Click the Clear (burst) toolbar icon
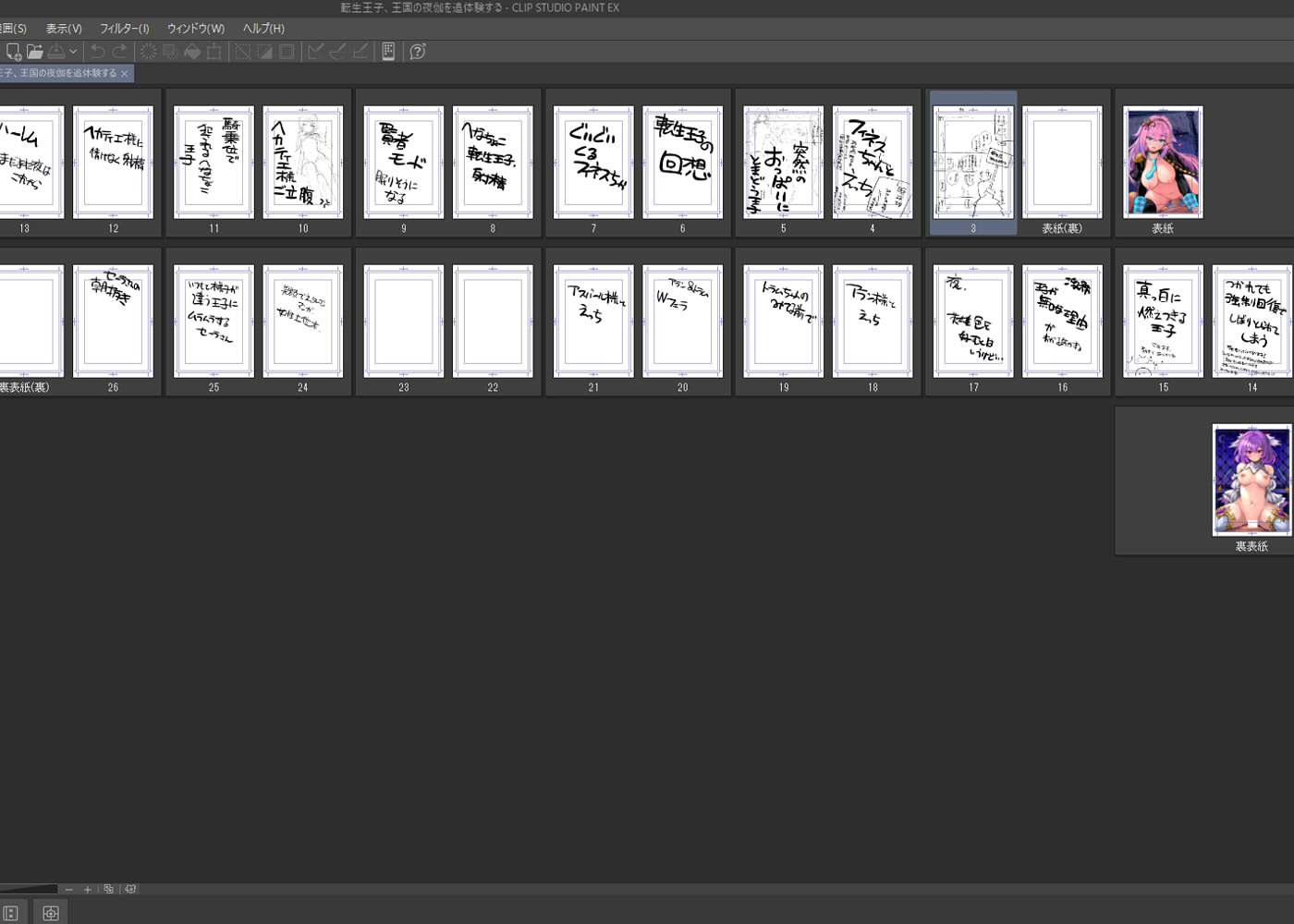Viewport: 1294px width, 924px height. coord(148,52)
